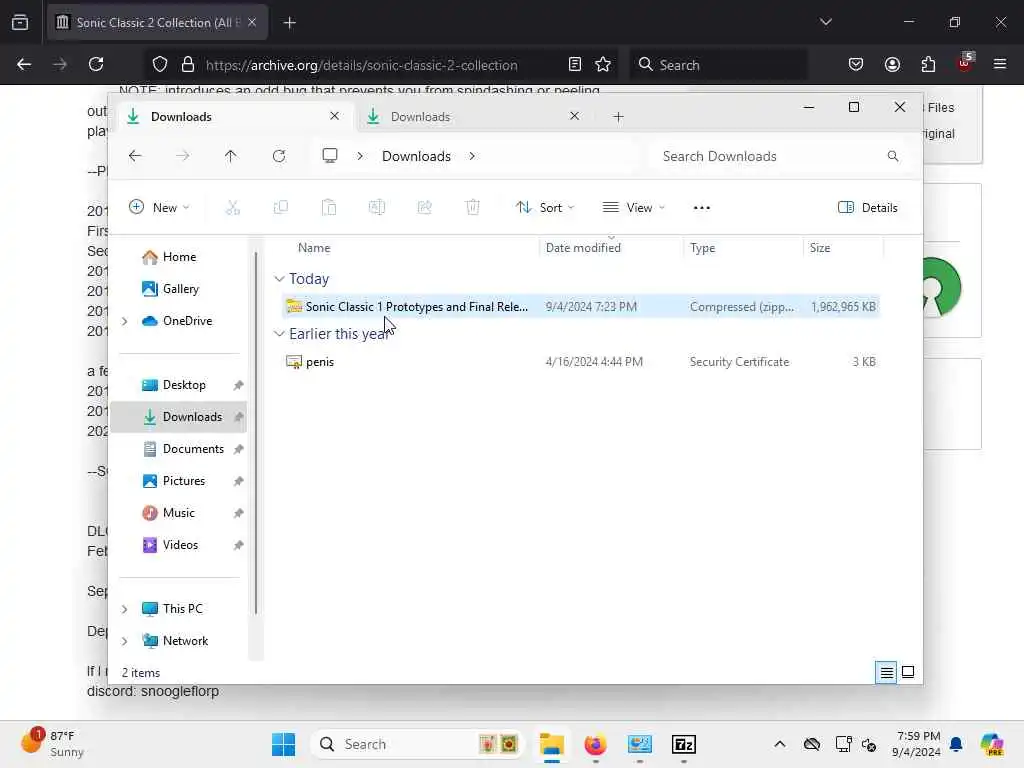Go back in File Explorer navigation

point(135,156)
